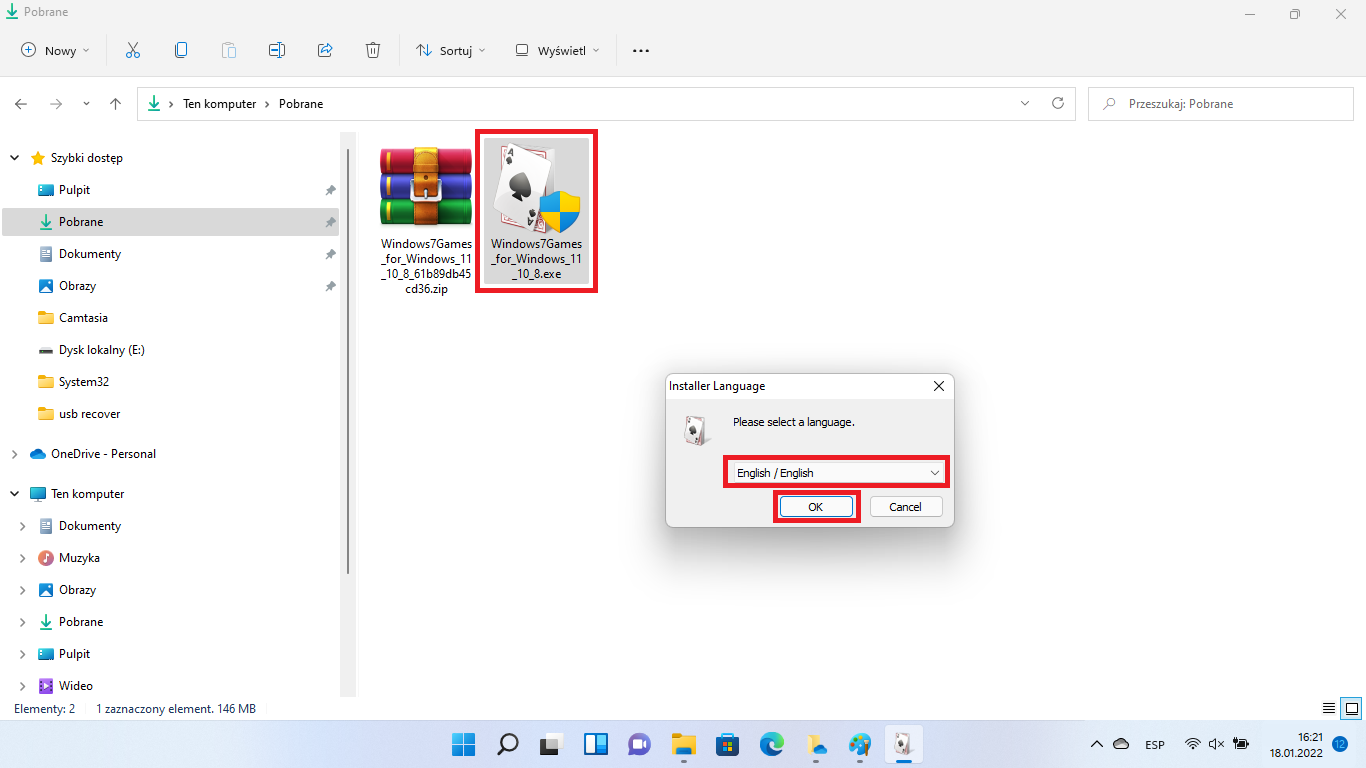
Task: Click the ESP language indicator
Action: pyautogui.click(x=1155, y=744)
